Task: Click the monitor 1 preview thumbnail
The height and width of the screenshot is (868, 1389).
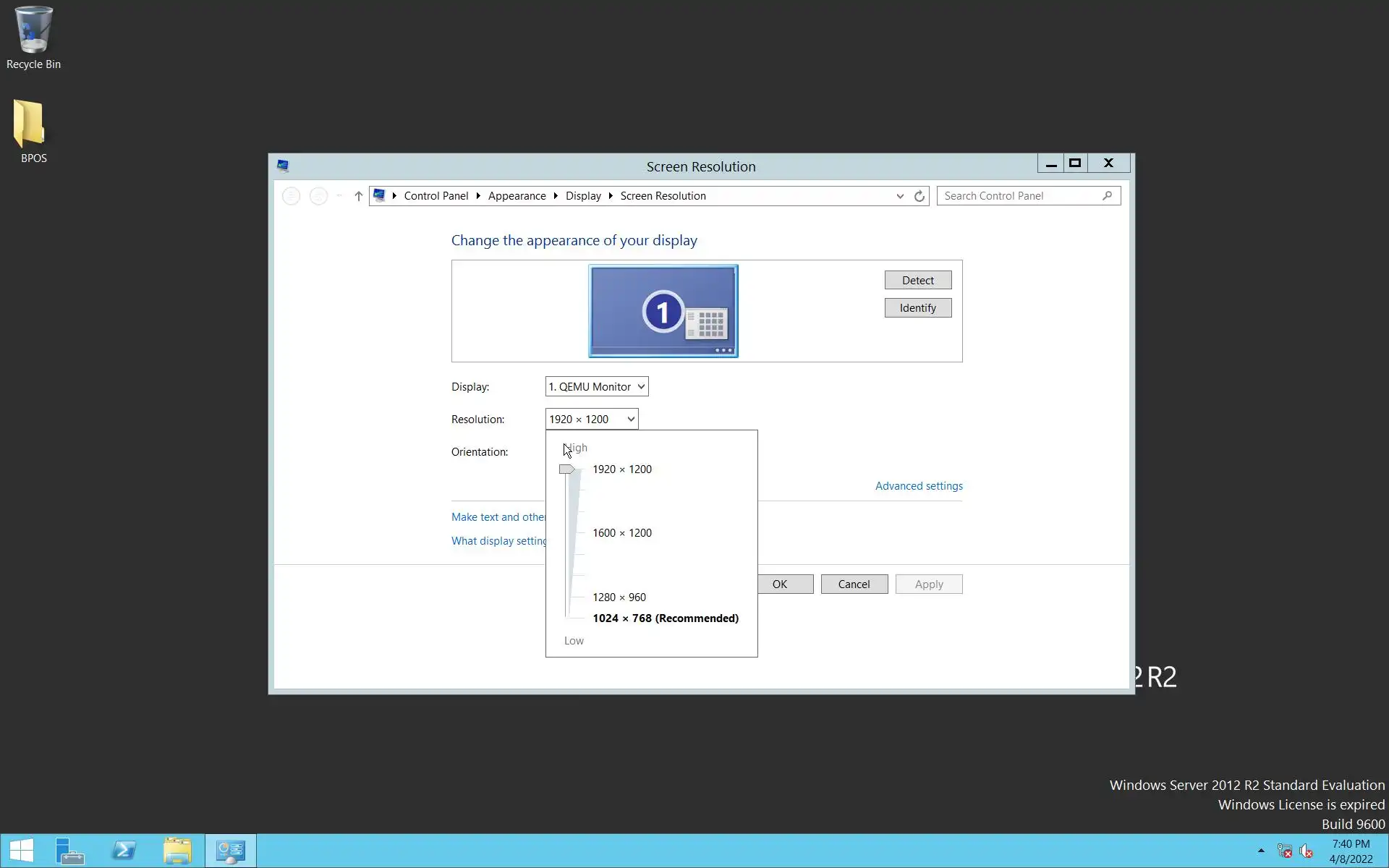Action: [663, 311]
